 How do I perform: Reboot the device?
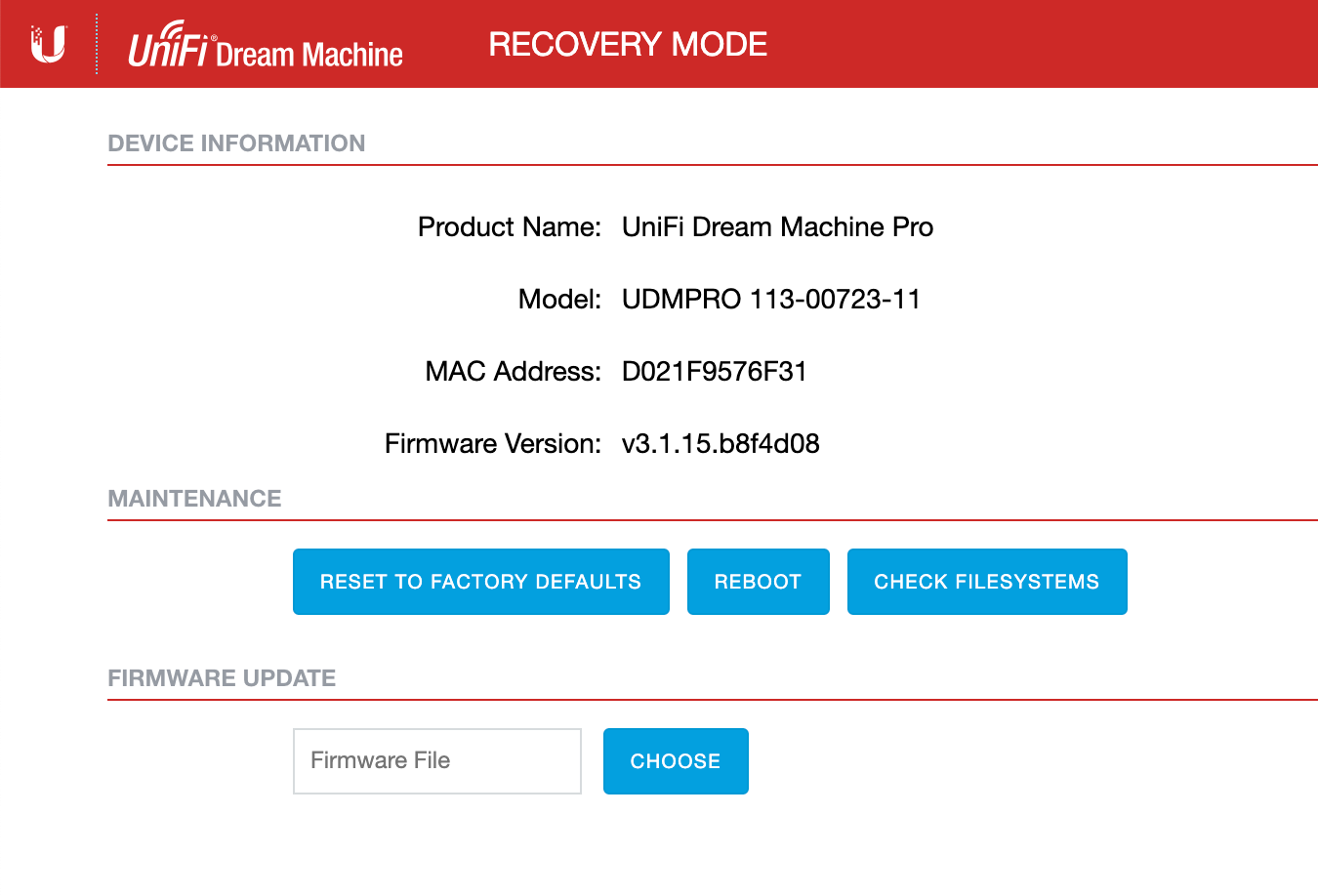[x=759, y=582]
